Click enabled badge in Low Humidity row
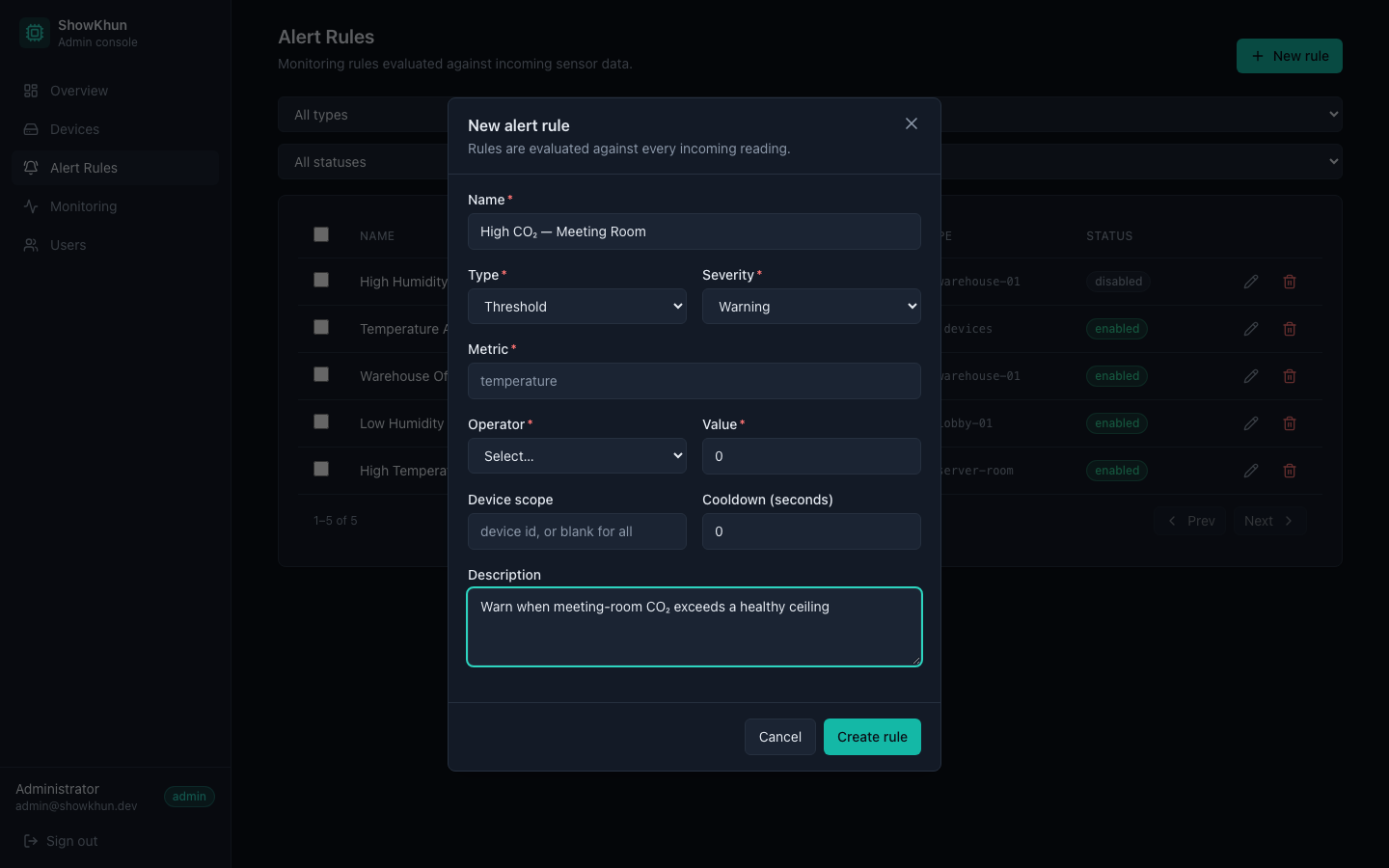Image resolution: width=1389 pixels, height=868 pixels. pos(1117,423)
